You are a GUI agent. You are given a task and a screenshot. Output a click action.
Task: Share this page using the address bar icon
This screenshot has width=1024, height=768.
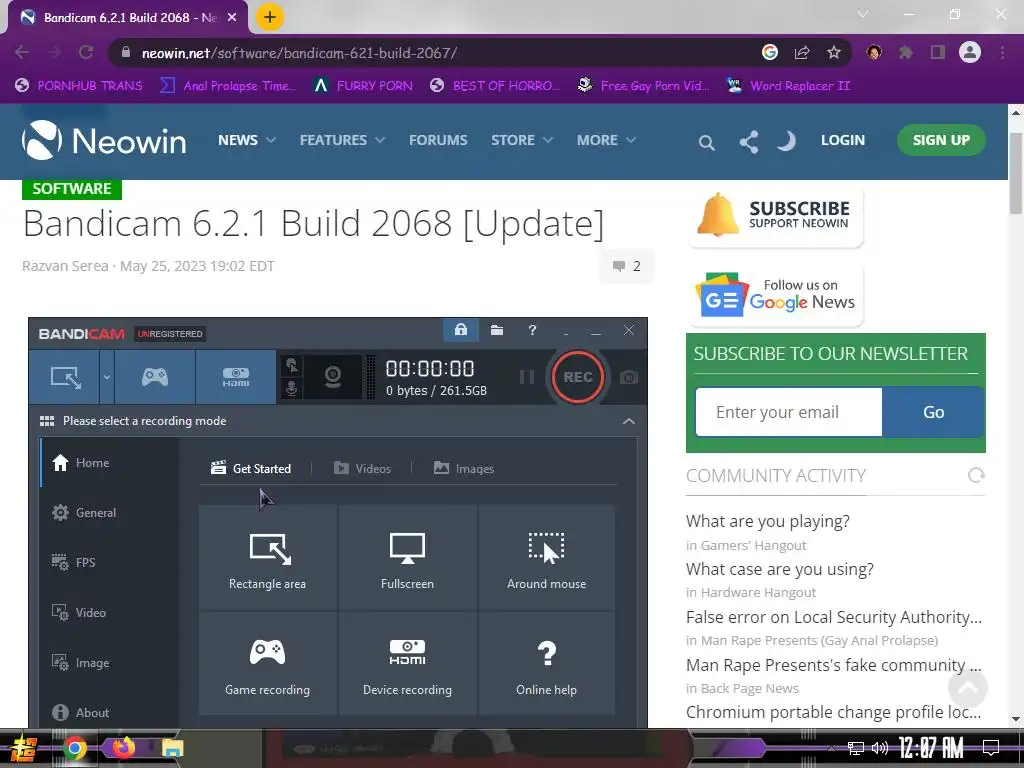802,52
